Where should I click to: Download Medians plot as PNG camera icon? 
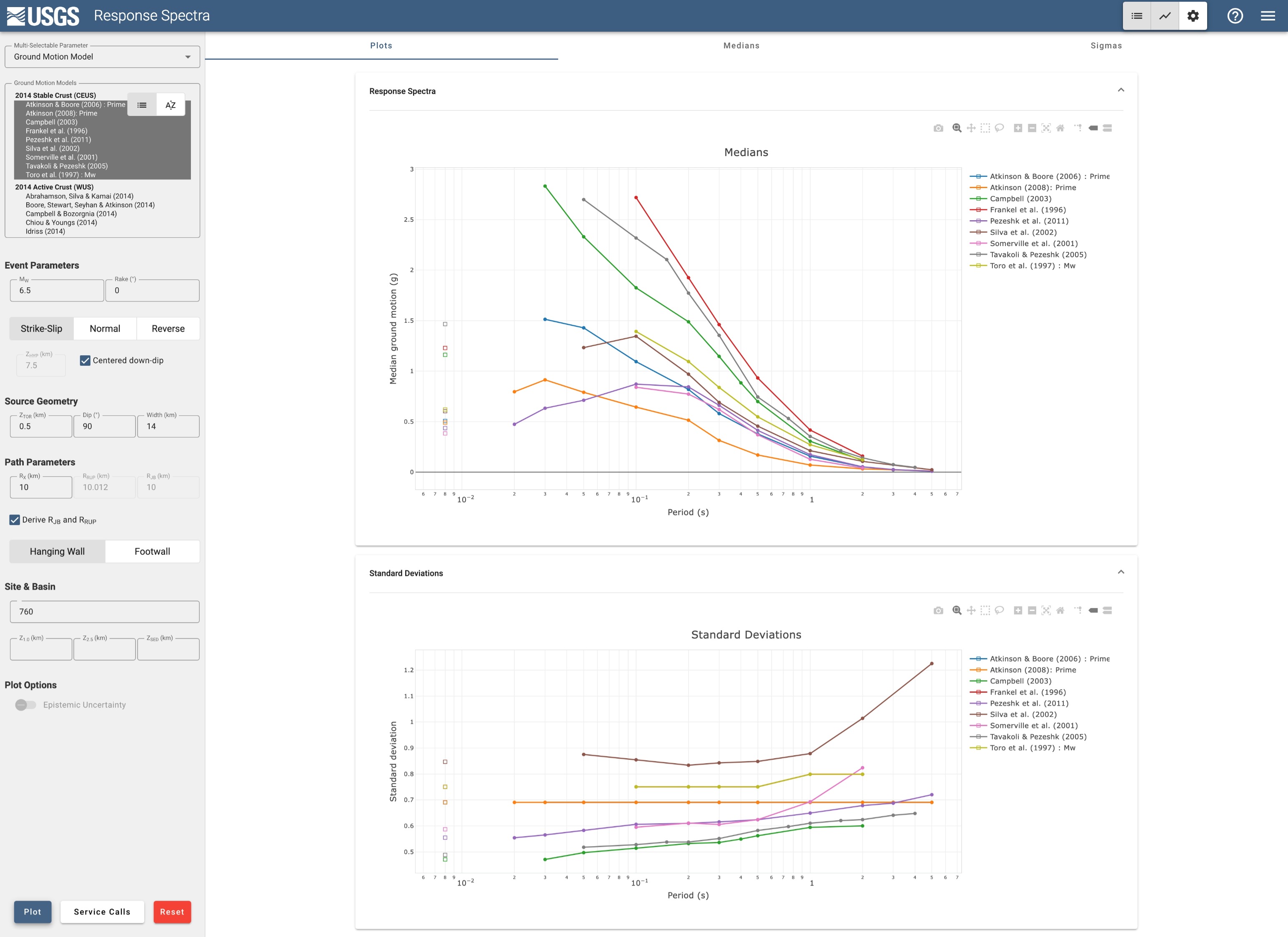point(938,128)
